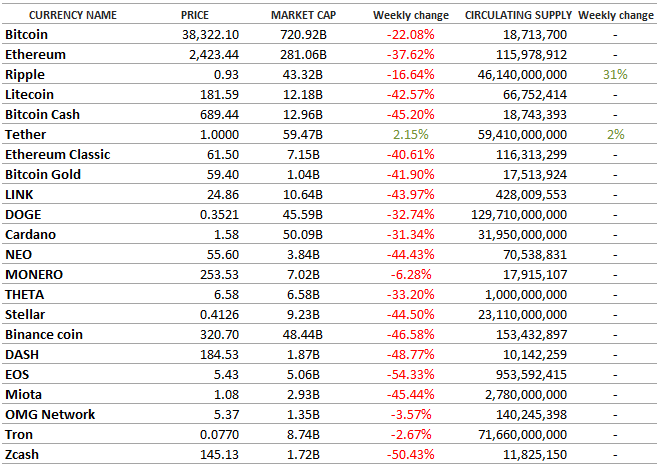664x466 pixels.
Task: Click Bitcoin weekly change -22.08%
Action: pyautogui.click(x=410, y=35)
